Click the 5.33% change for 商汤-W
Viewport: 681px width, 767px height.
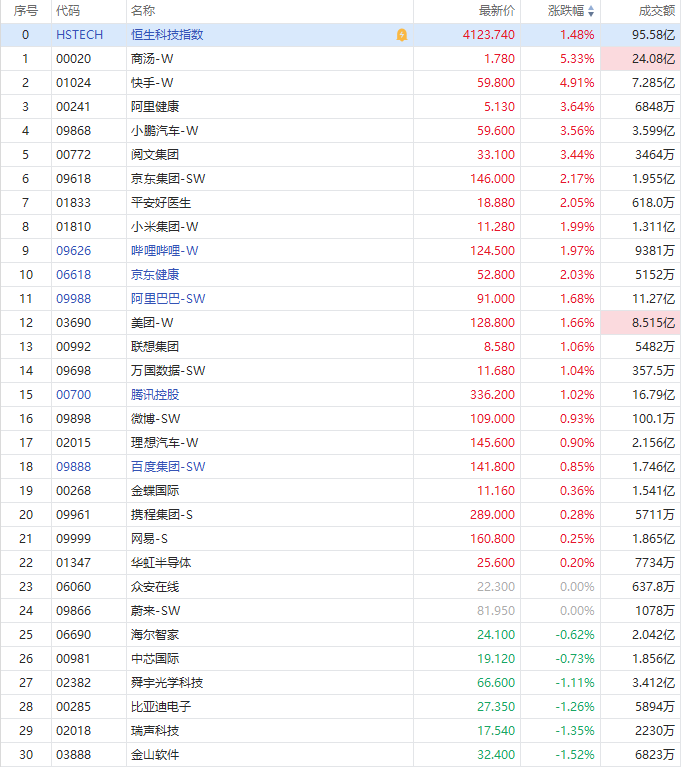pos(577,59)
